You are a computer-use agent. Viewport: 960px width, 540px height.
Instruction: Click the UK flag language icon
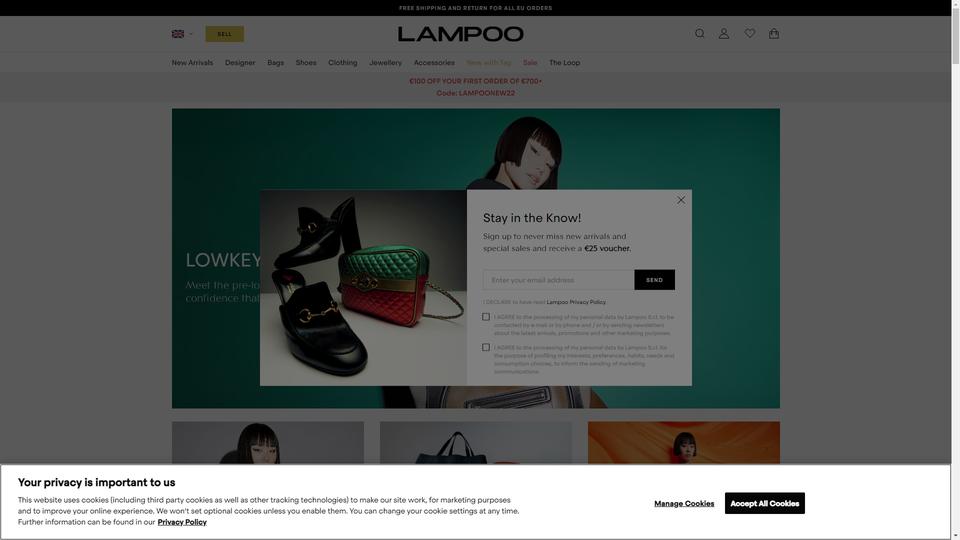178,34
